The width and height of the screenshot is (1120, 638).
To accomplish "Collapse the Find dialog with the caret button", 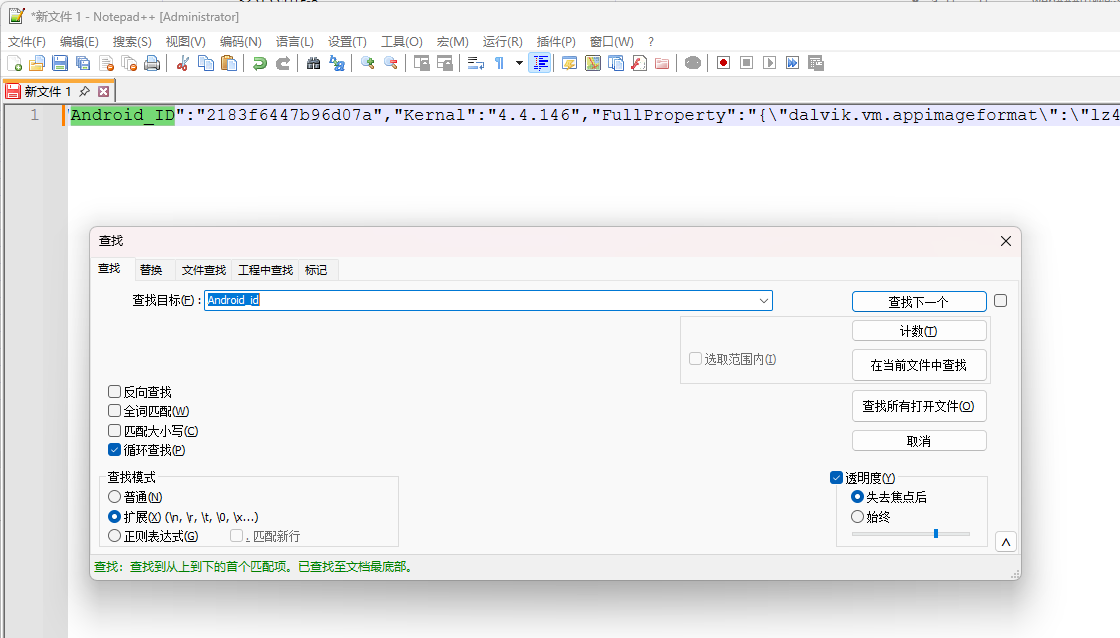I will (x=1006, y=542).
